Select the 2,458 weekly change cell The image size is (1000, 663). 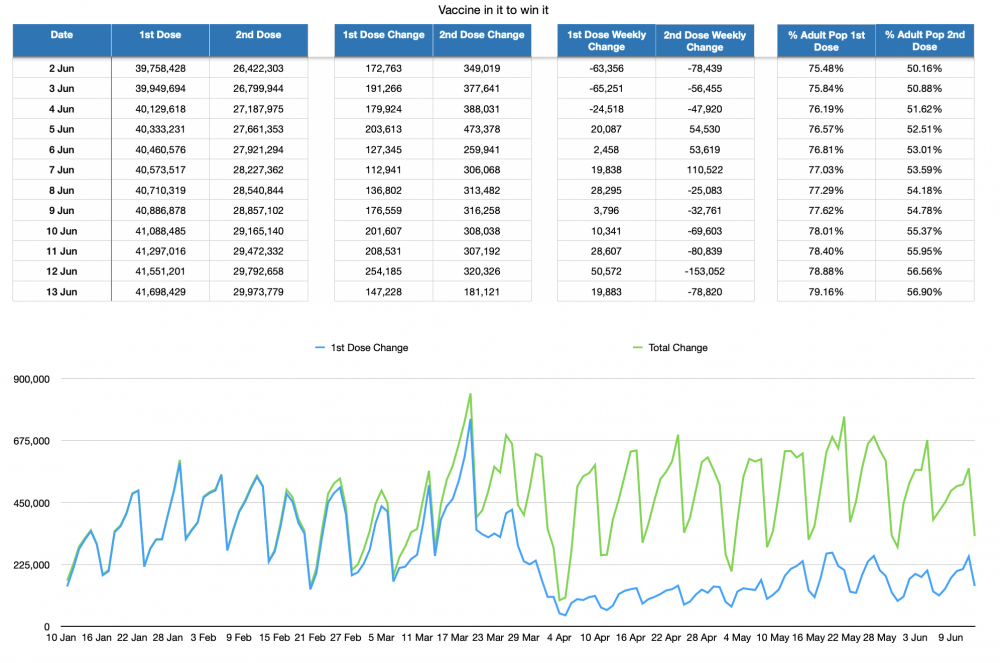[607, 150]
